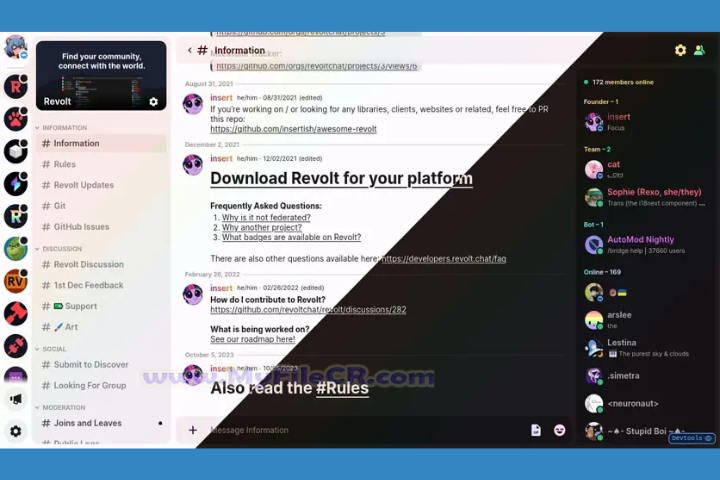Open the GitHub Issues channel
Screen dimensions: 720x480
click(101, 226)
